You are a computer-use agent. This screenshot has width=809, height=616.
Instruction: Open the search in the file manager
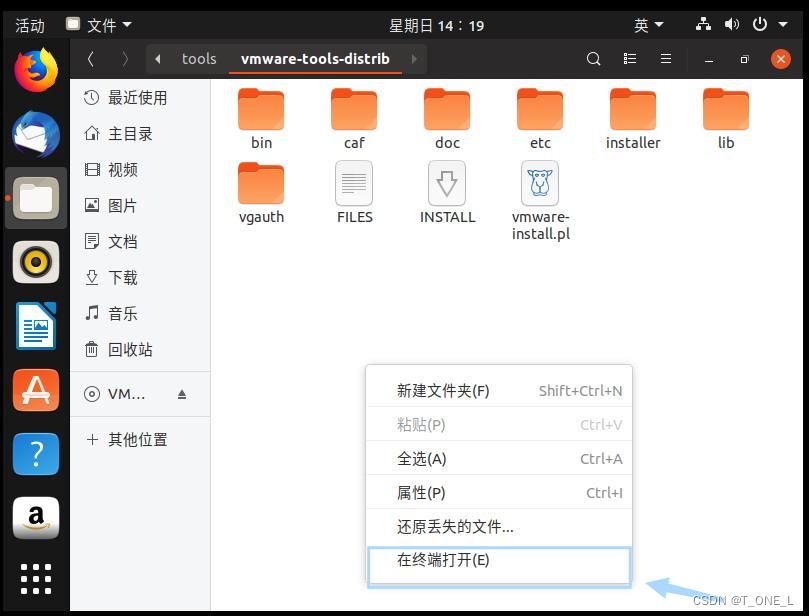click(x=593, y=59)
